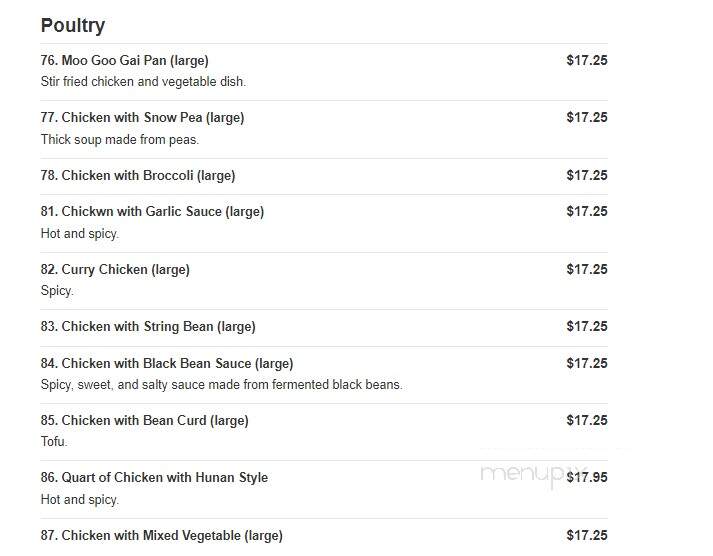Image resolution: width=713 pixels, height=556 pixels.
Task: Click the Curry Chicken $17.25 price
Action: tap(587, 269)
